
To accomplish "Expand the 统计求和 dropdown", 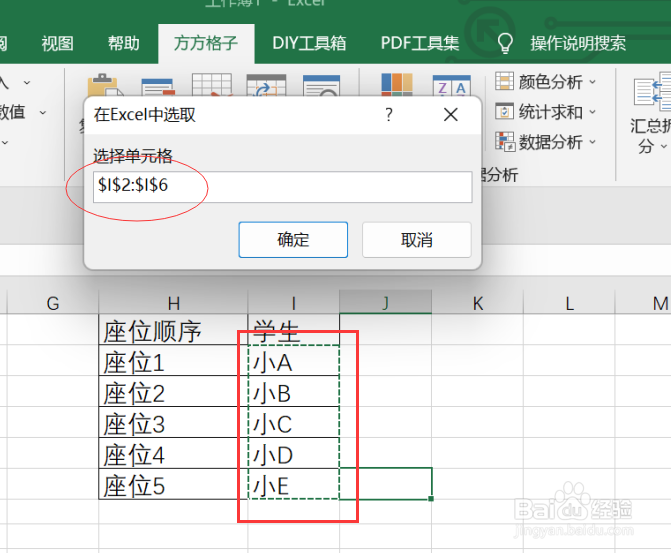I will pos(592,112).
